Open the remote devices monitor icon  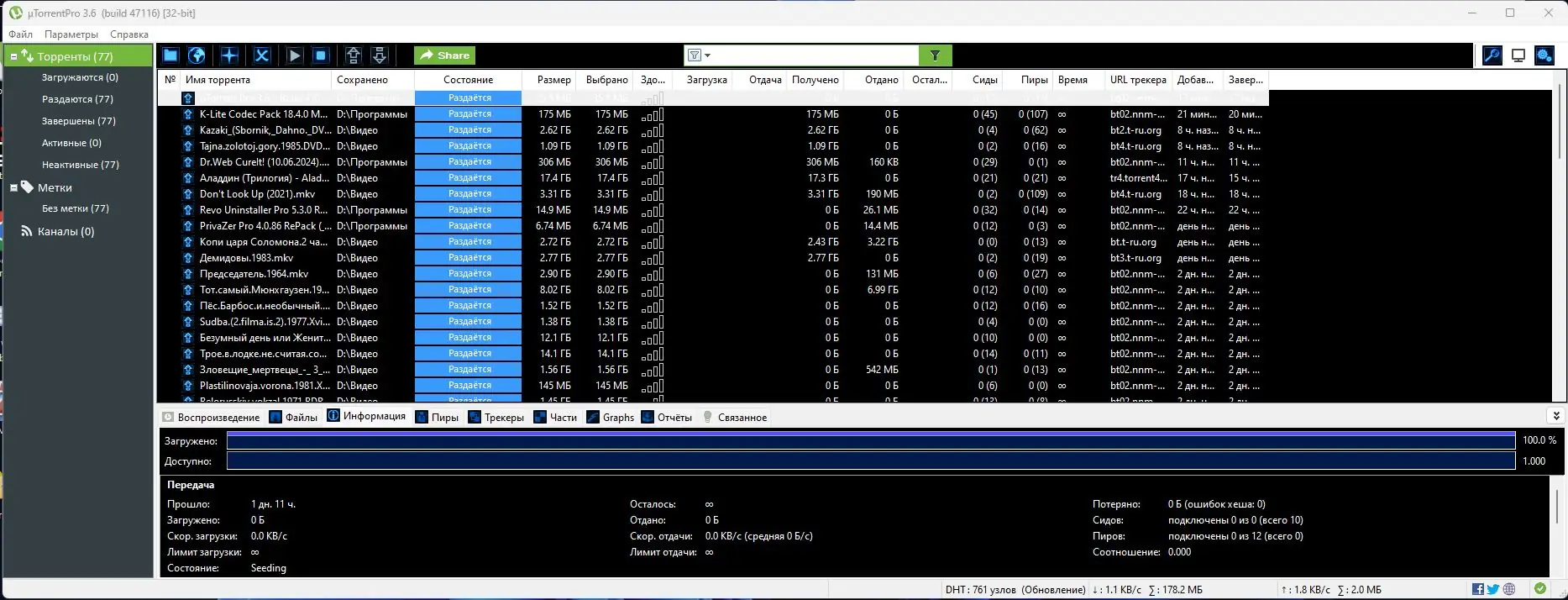point(1518,55)
